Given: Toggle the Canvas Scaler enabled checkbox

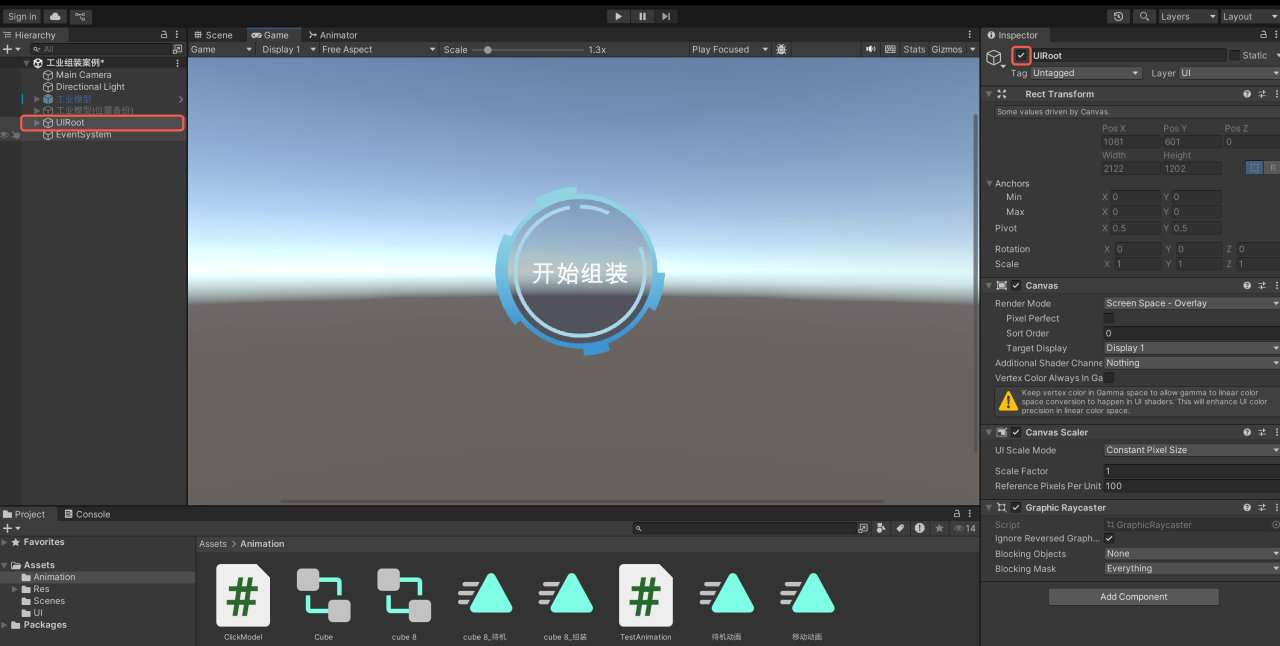Looking at the screenshot, I should click(x=1017, y=433).
